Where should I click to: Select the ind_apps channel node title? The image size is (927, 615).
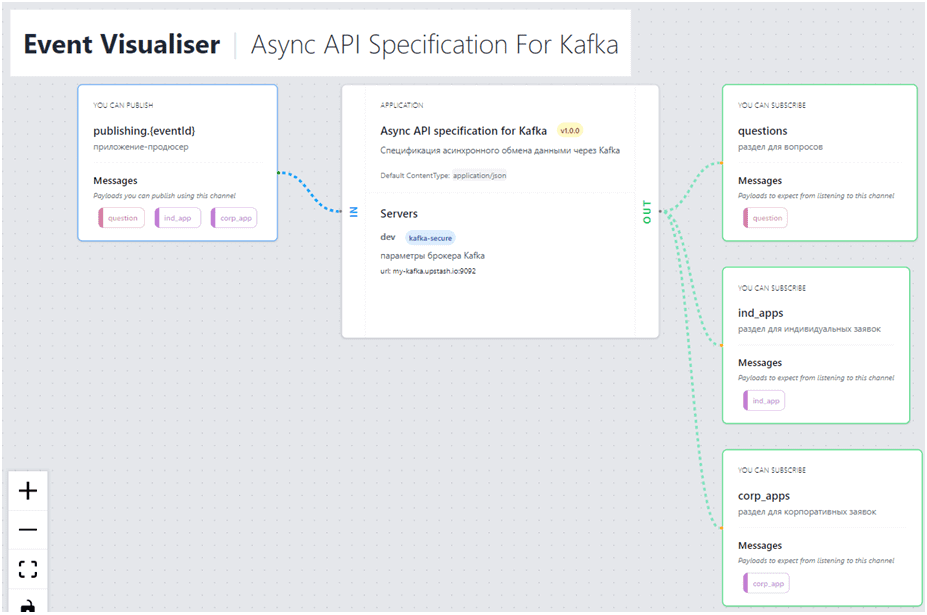[761, 313]
